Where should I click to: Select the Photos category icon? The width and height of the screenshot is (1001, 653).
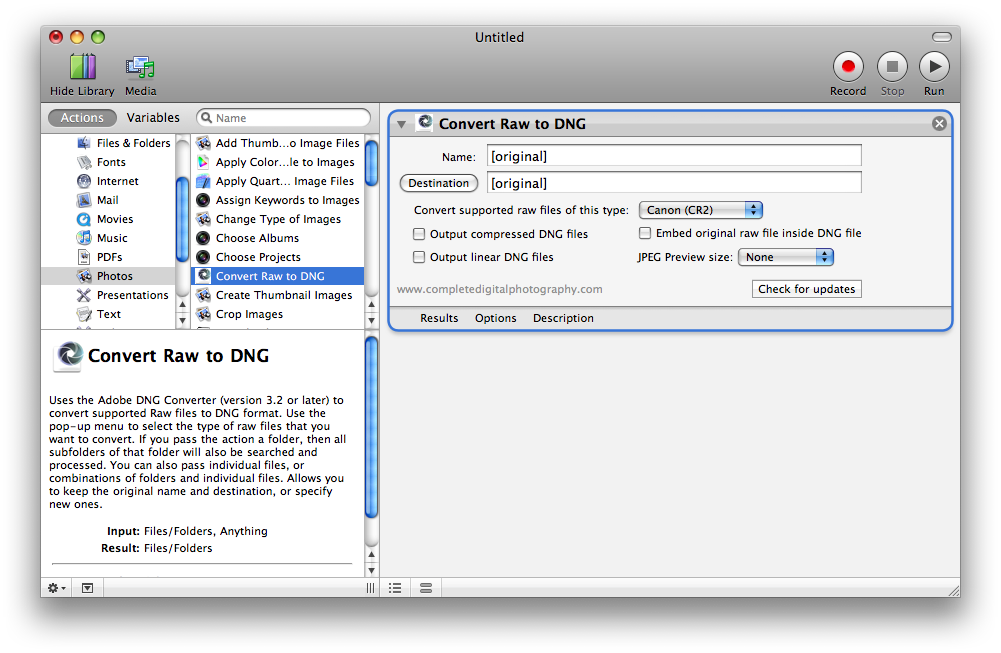(x=84, y=276)
